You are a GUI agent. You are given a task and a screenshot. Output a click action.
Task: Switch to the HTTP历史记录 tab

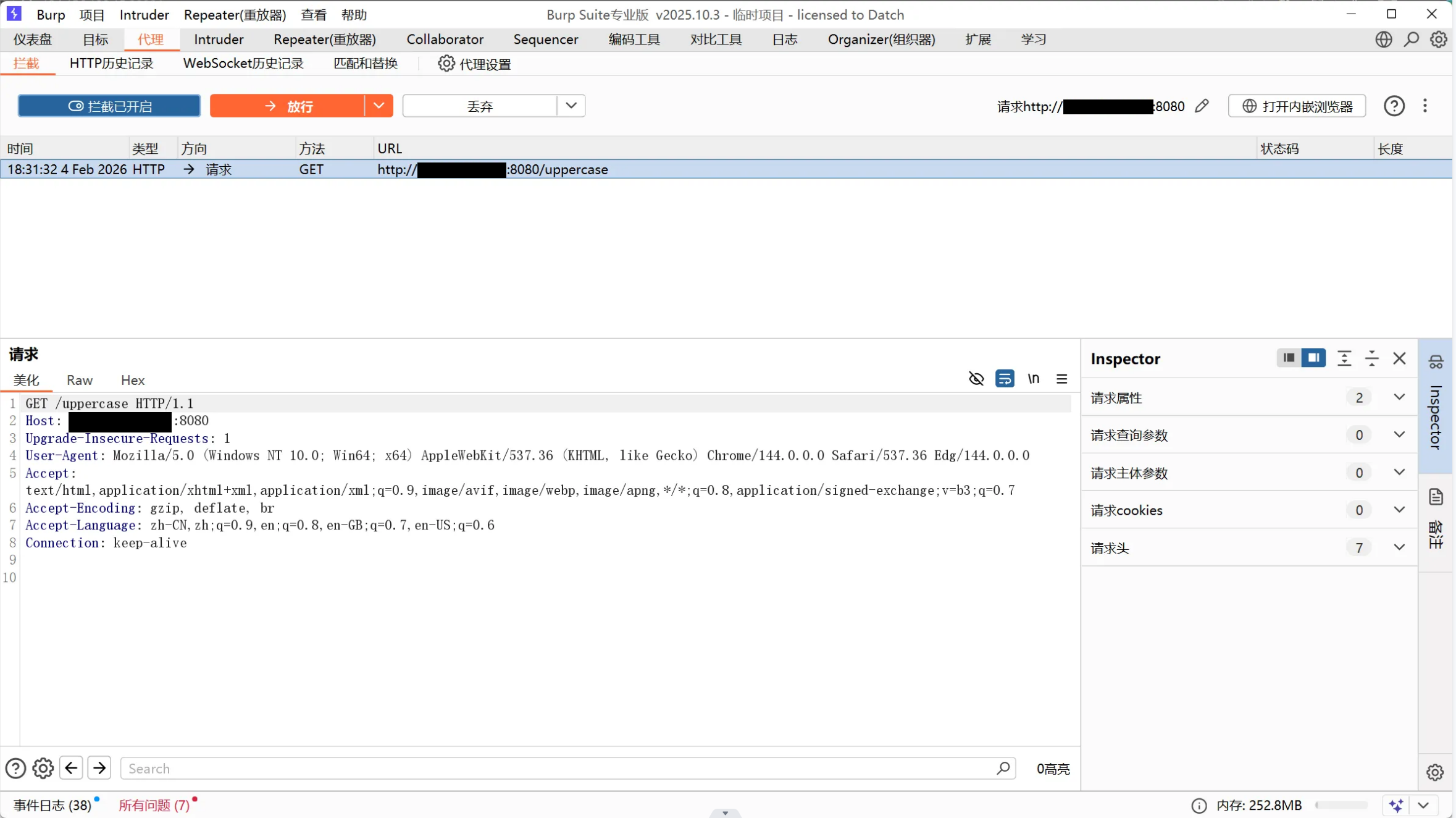pos(111,64)
